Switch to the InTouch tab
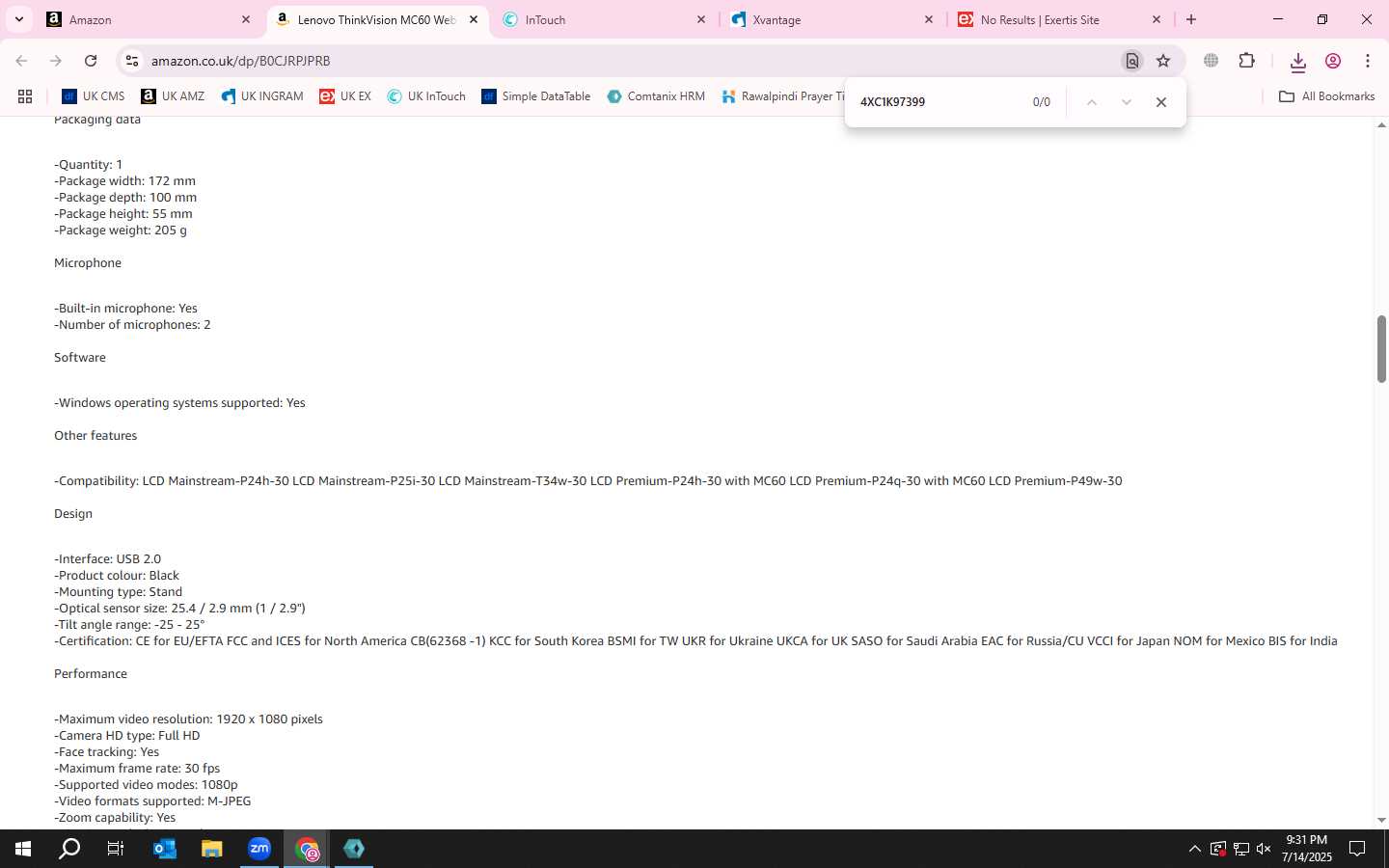The width and height of the screenshot is (1389, 868). [x=605, y=19]
